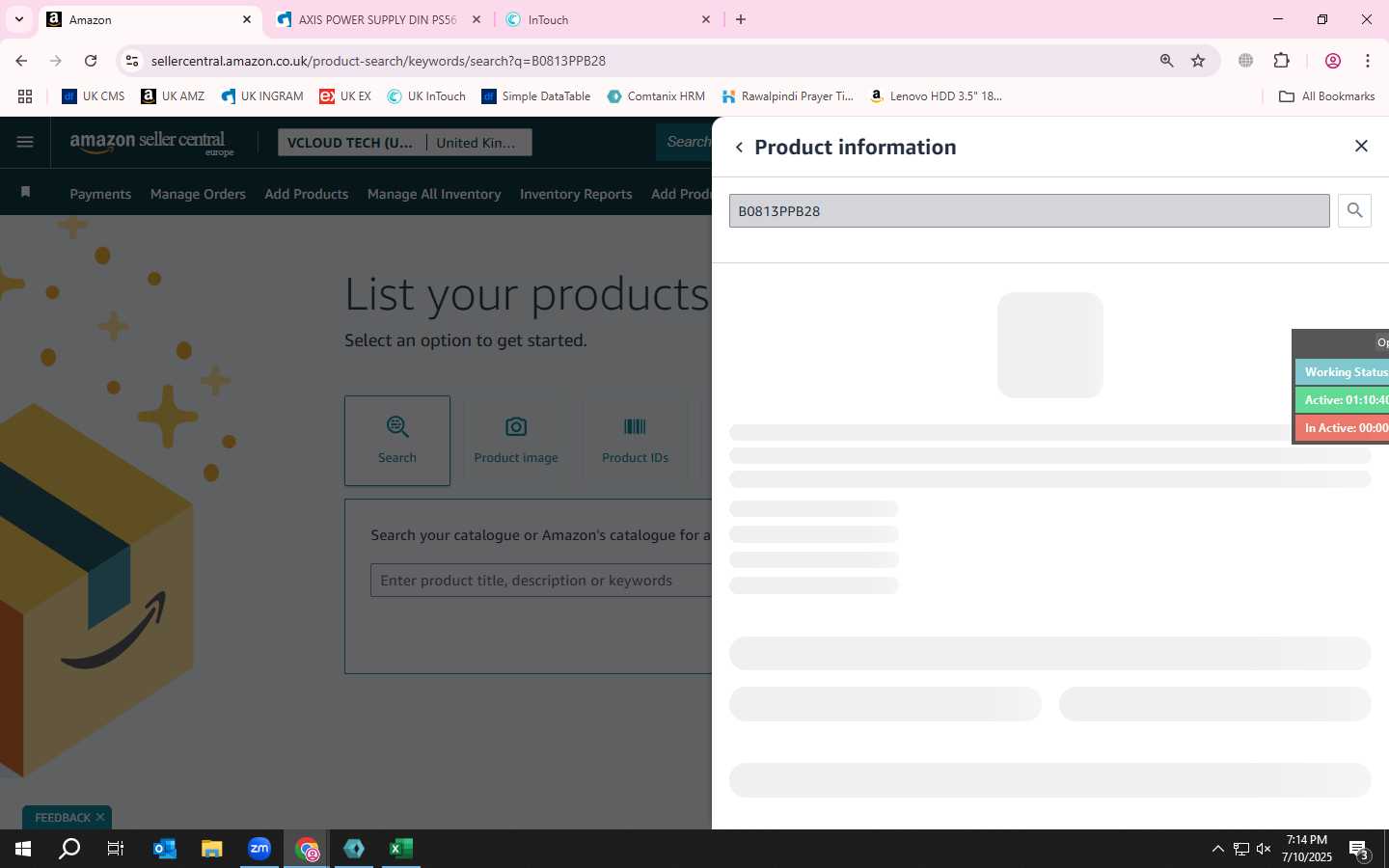Open Excel from the taskbar
Image resolution: width=1389 pixels, height=868 pixels.
click(401, 849)
